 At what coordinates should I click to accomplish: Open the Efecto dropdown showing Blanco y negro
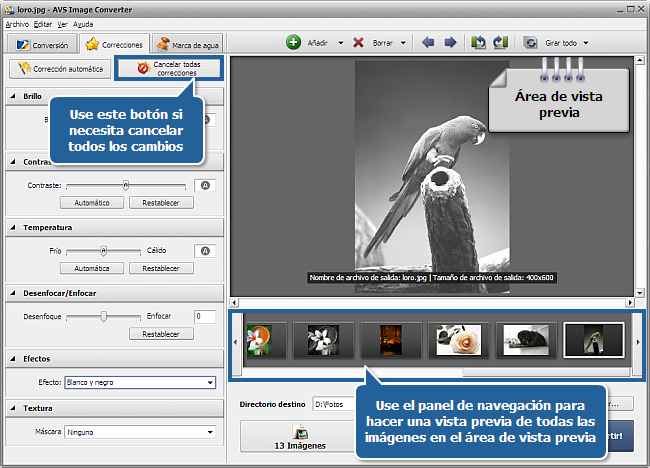(x=140, y=382)
